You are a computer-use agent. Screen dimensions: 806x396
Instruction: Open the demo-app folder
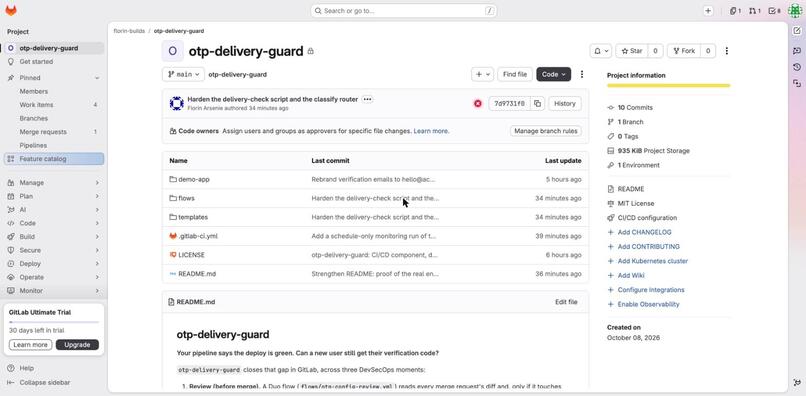193,179
